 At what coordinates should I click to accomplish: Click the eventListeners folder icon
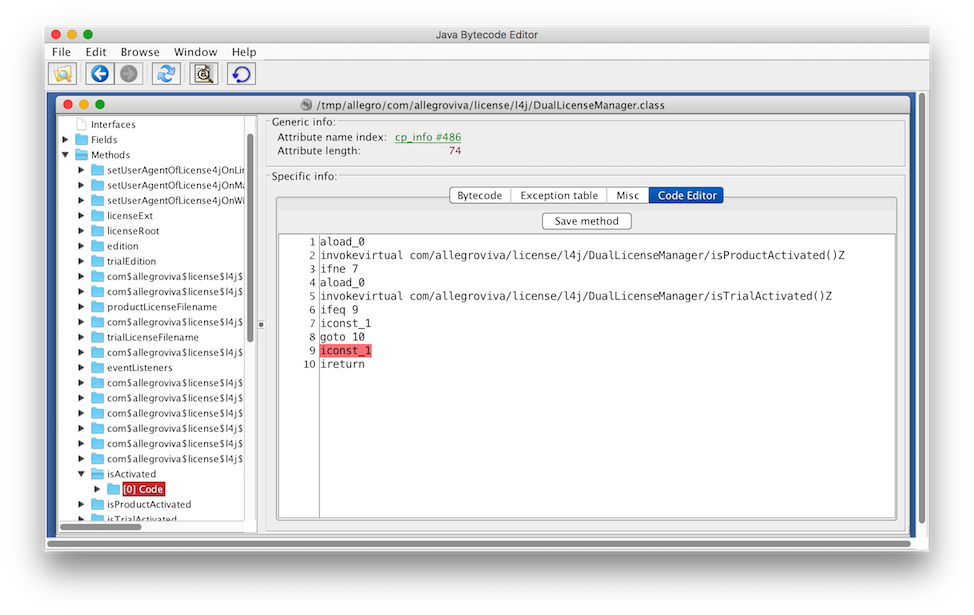[98, 367]
